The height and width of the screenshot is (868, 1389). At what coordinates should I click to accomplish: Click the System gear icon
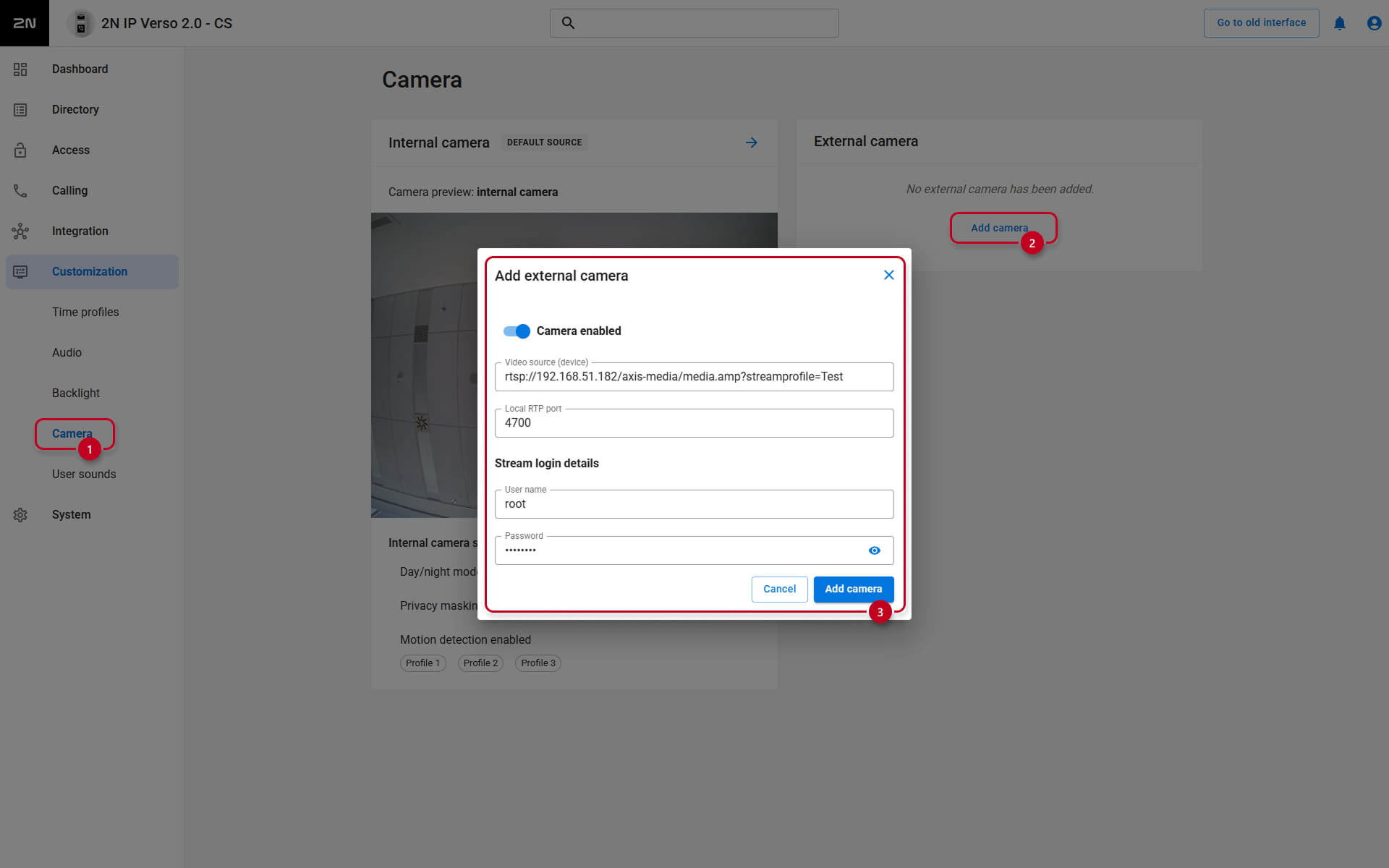pyautogui.click(x=20, y=515)
